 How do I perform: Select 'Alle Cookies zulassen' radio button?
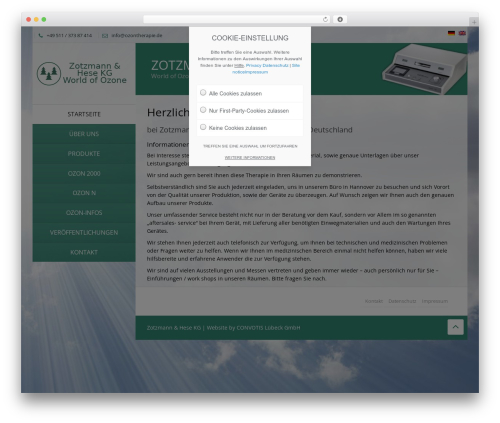[x=203, y=93]
